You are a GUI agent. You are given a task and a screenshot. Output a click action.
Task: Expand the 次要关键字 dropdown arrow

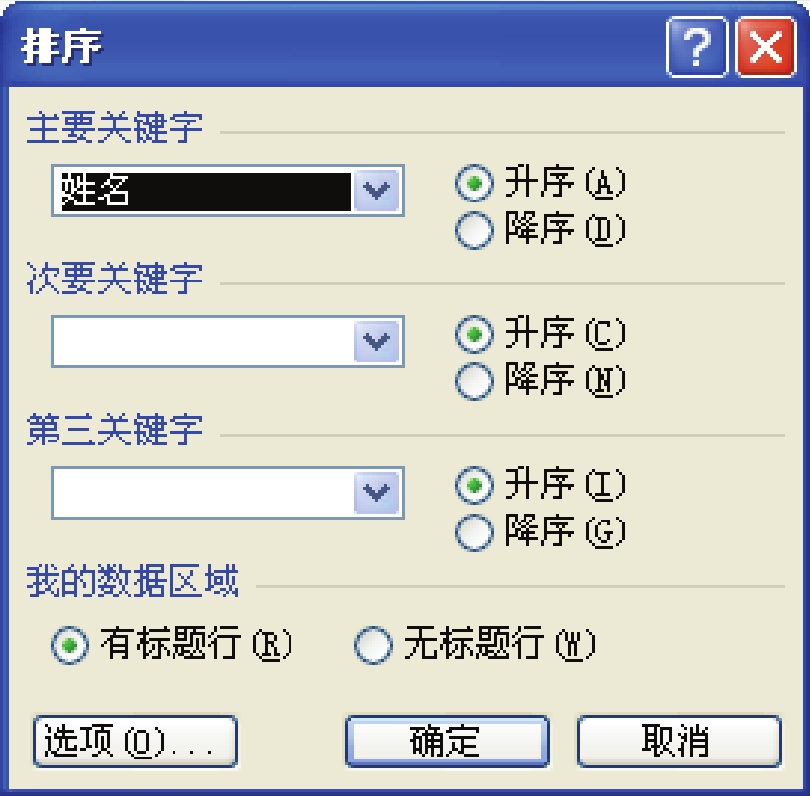(376, 341)
